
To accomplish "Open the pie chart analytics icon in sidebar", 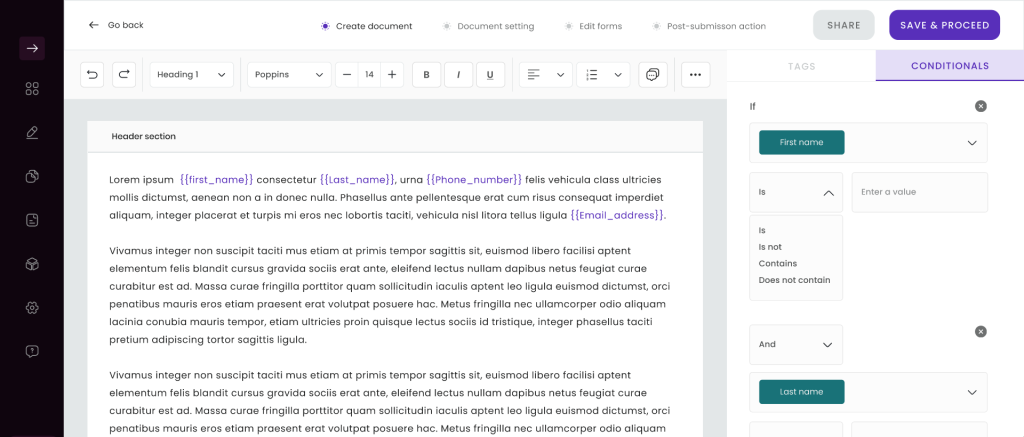I will (x=32, y=176).
